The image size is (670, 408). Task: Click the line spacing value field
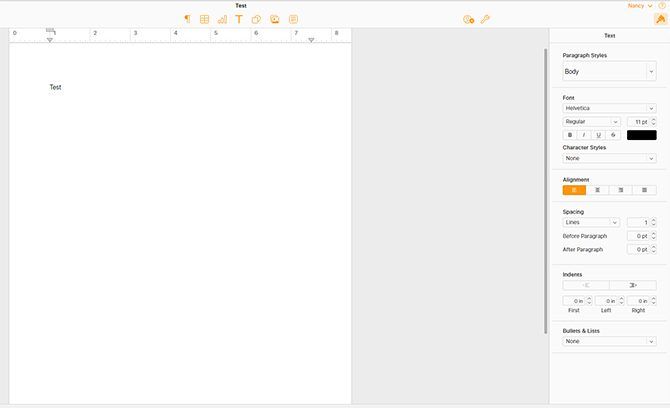638,222
